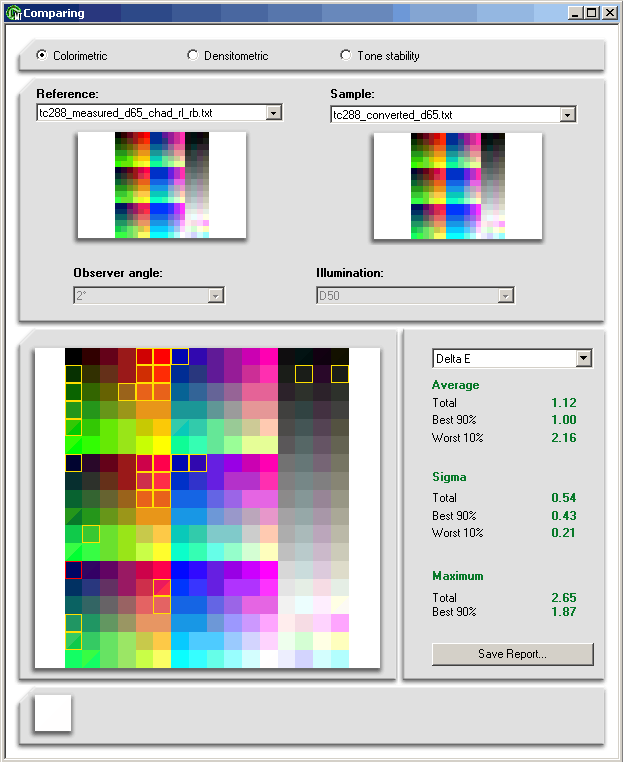Click the Sample file name field
The width and height of the screenshot is (623, 762).
446,115
